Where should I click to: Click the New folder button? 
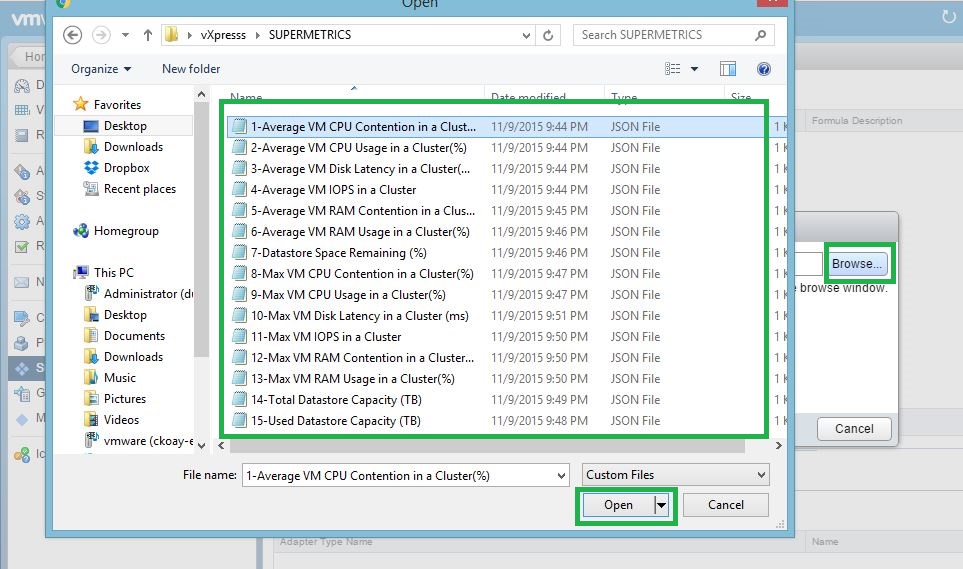pos(191,69)
